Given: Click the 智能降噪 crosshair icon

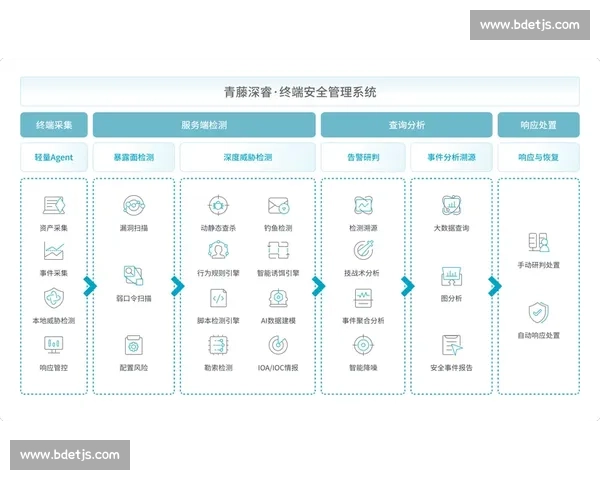Looking at the screenshot, I should pos(363,345).
